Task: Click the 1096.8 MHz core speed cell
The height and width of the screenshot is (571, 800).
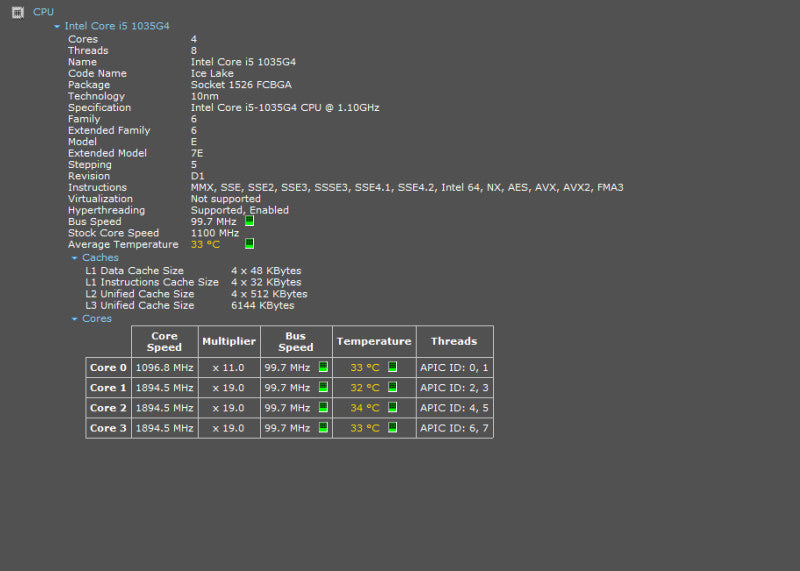Action: click(164, 367)
